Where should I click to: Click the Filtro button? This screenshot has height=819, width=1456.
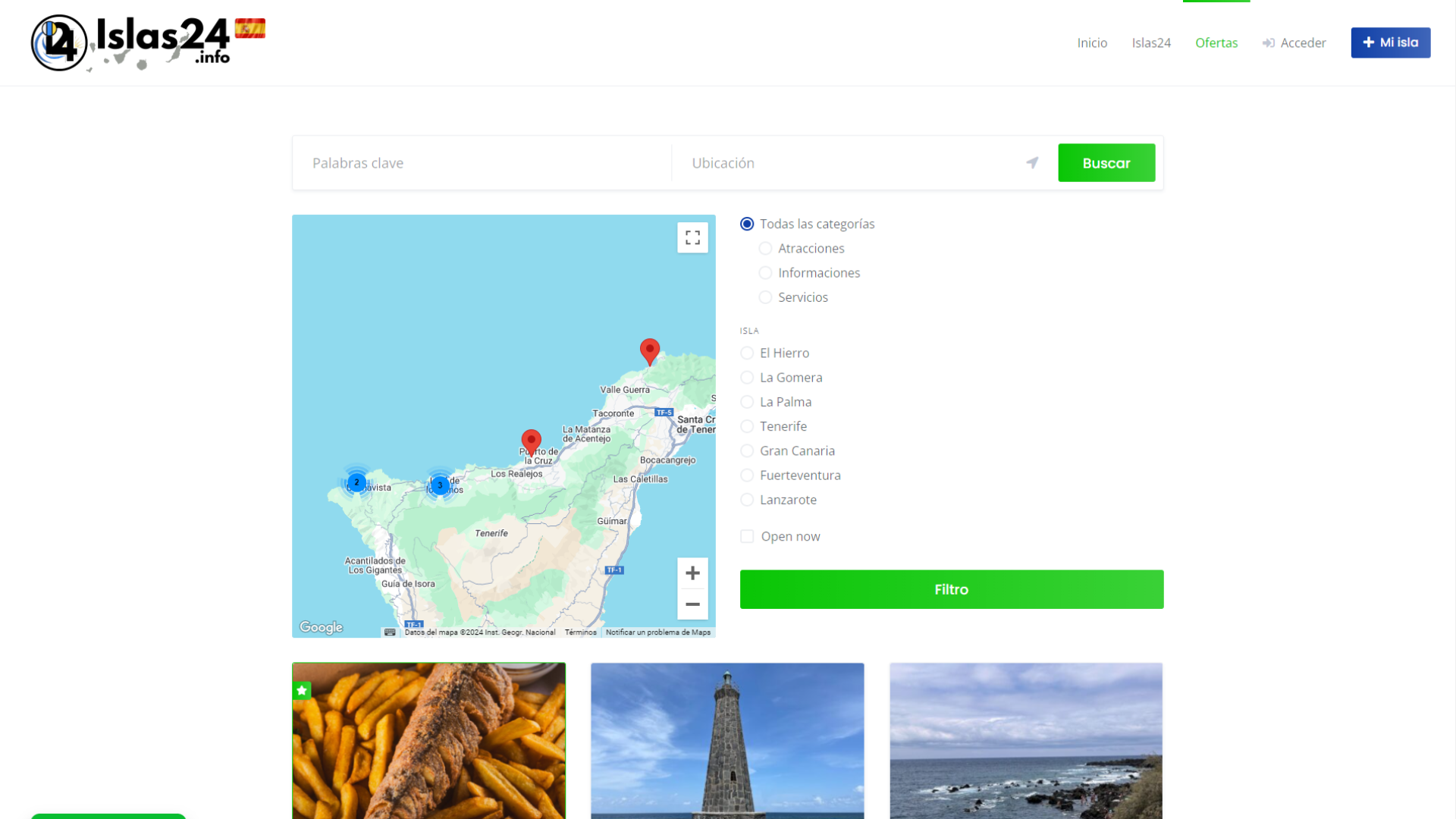coord(951,589)
